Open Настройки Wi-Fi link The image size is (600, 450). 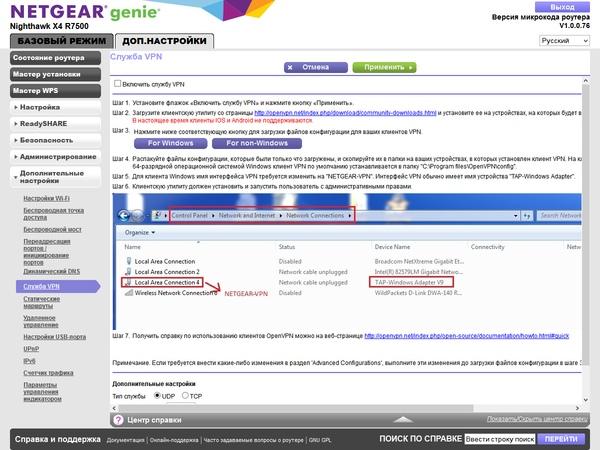click(46, 198)
